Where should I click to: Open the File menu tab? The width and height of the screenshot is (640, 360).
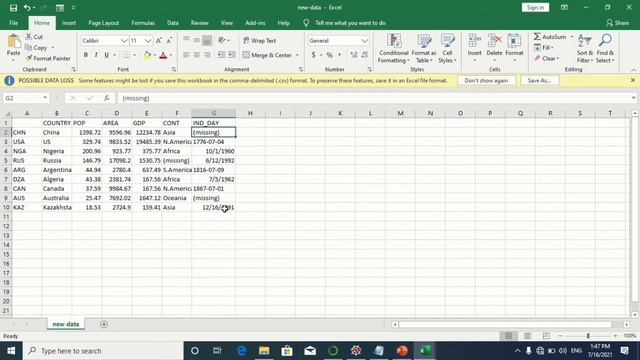13,23
